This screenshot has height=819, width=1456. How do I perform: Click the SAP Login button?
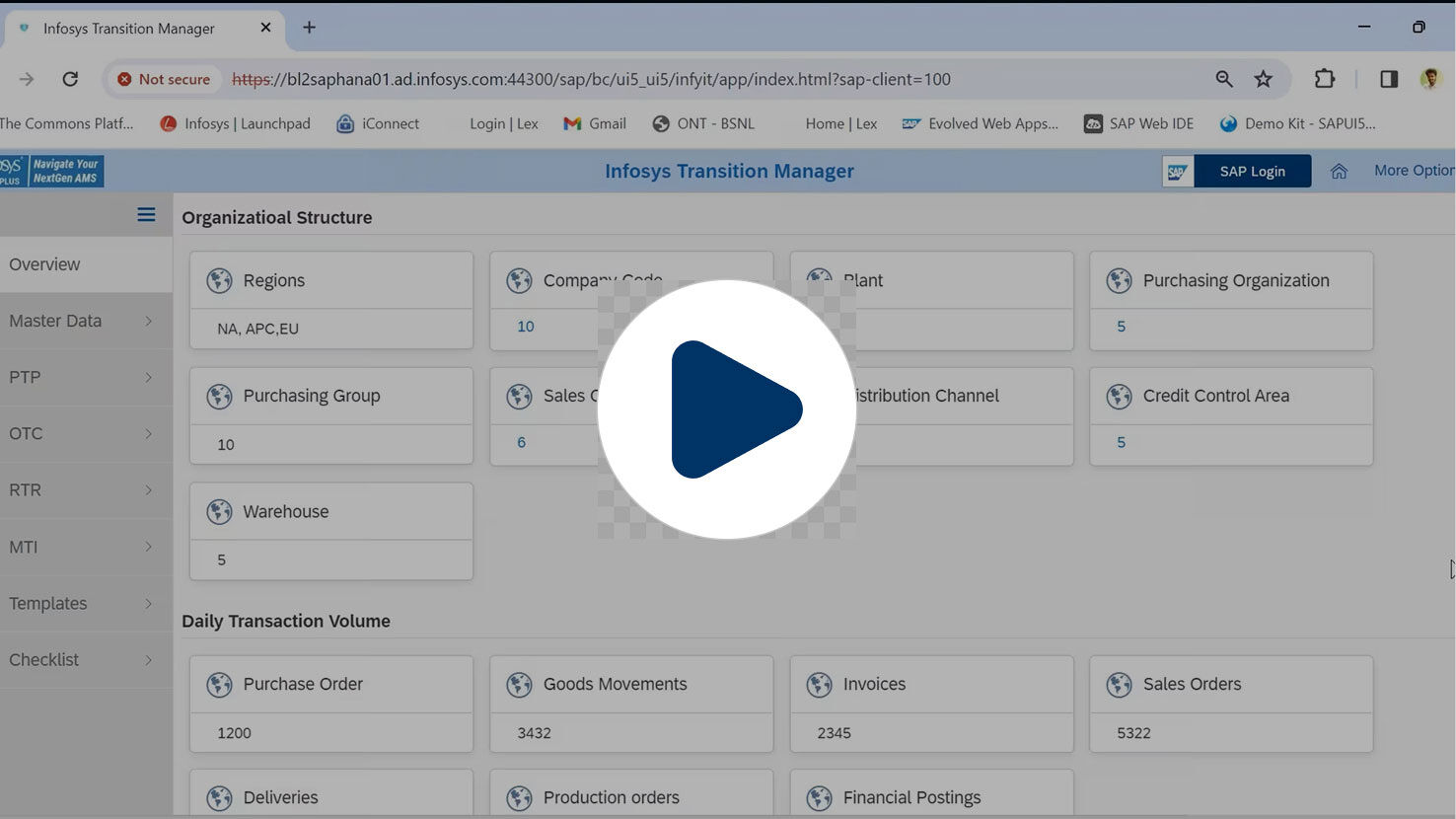[x=1252, y=171]
